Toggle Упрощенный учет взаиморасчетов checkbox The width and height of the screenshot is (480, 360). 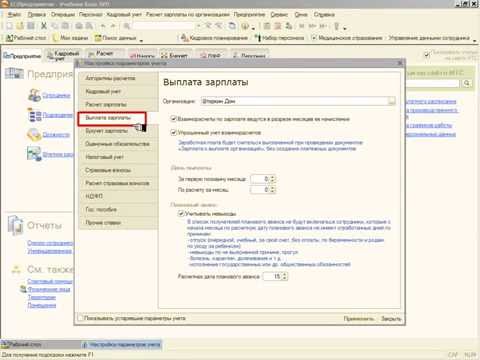(x=173, y=132)
